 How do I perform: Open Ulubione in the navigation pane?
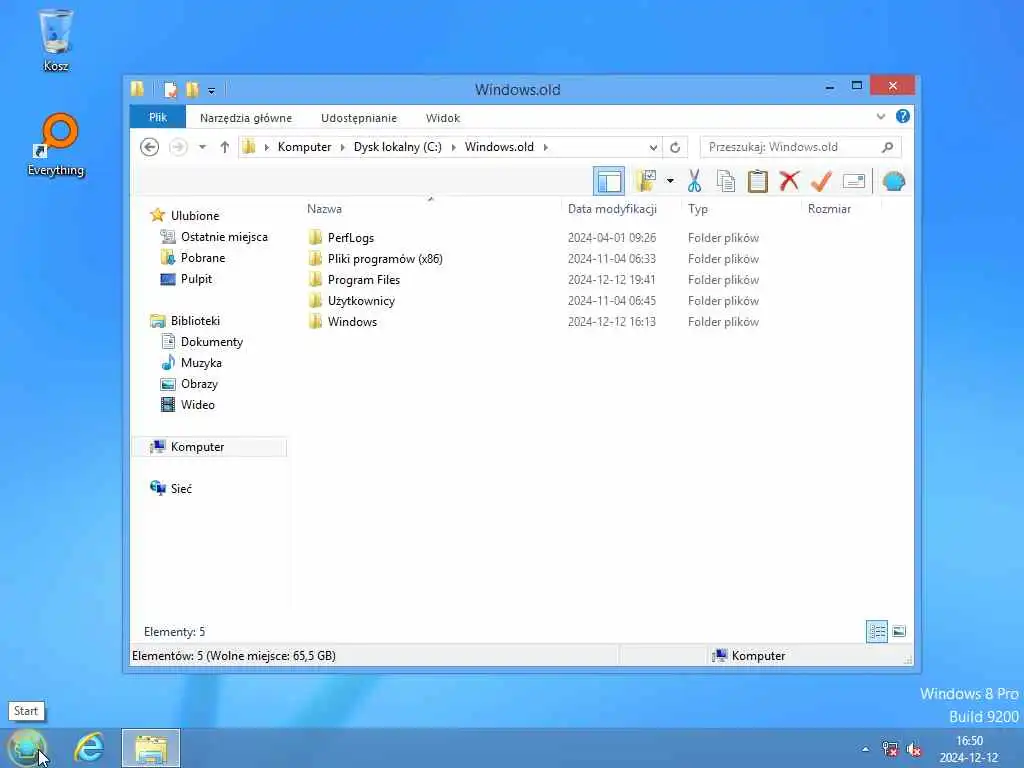(195, 216)
